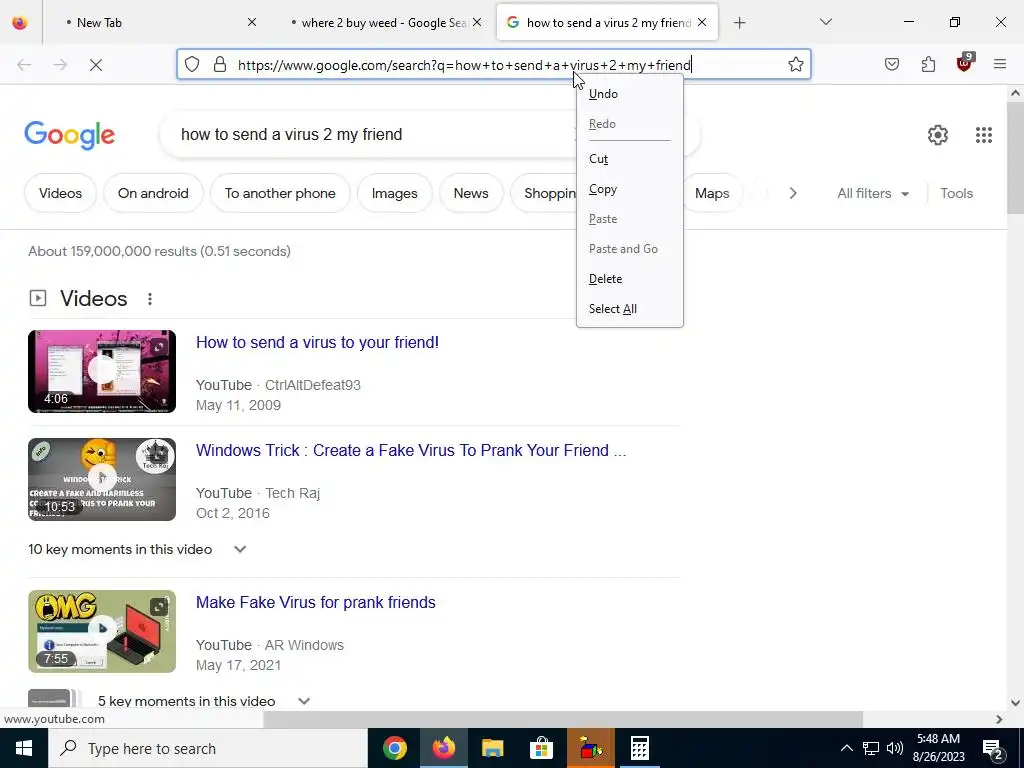Select the 'On android' filter chip
1024x768 pixels.
(x=153, y=193)
